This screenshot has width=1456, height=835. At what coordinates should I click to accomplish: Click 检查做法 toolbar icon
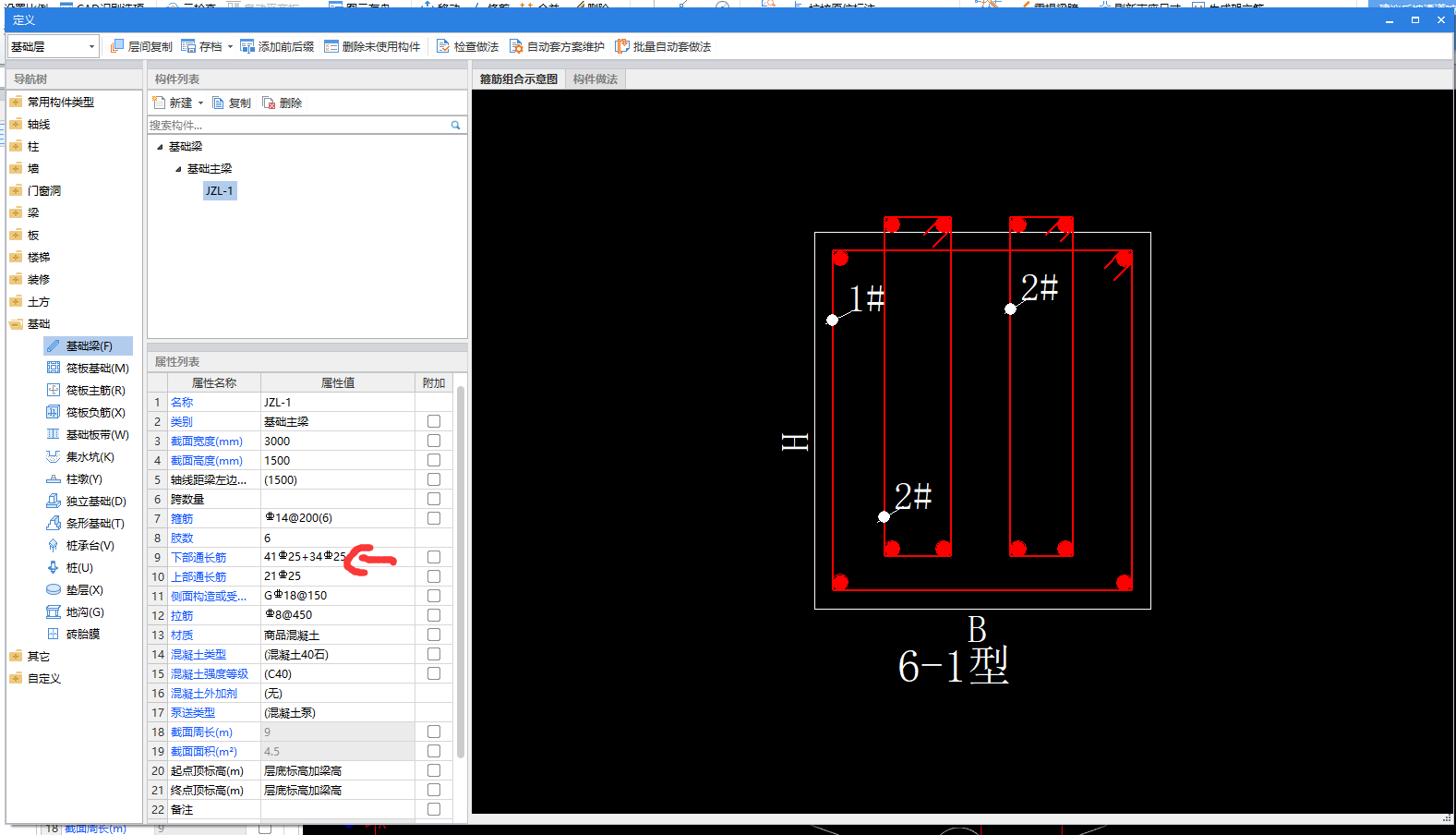pos(443,46)
